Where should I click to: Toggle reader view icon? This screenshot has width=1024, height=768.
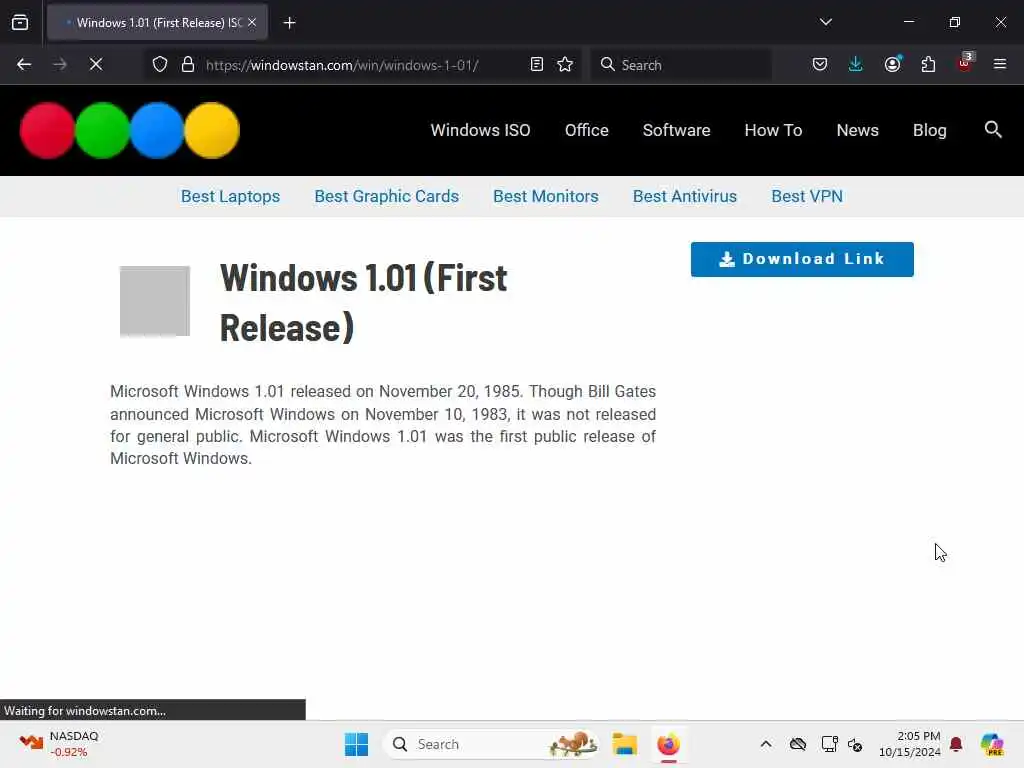coord(536,65)
